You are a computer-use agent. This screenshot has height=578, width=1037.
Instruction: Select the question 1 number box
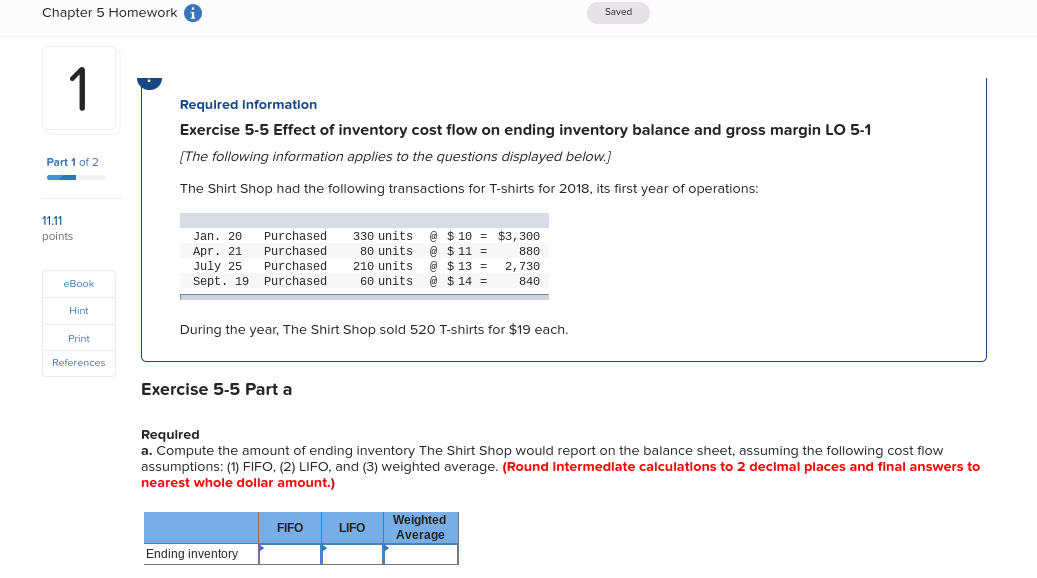click(x=80, y=88)
